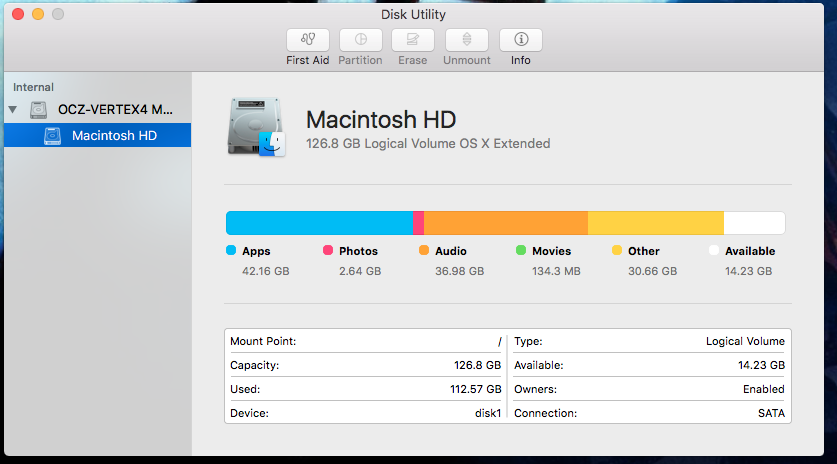Click the Available legend label
This screenshot has width=837, height=464.
click(x=750, y=251)
